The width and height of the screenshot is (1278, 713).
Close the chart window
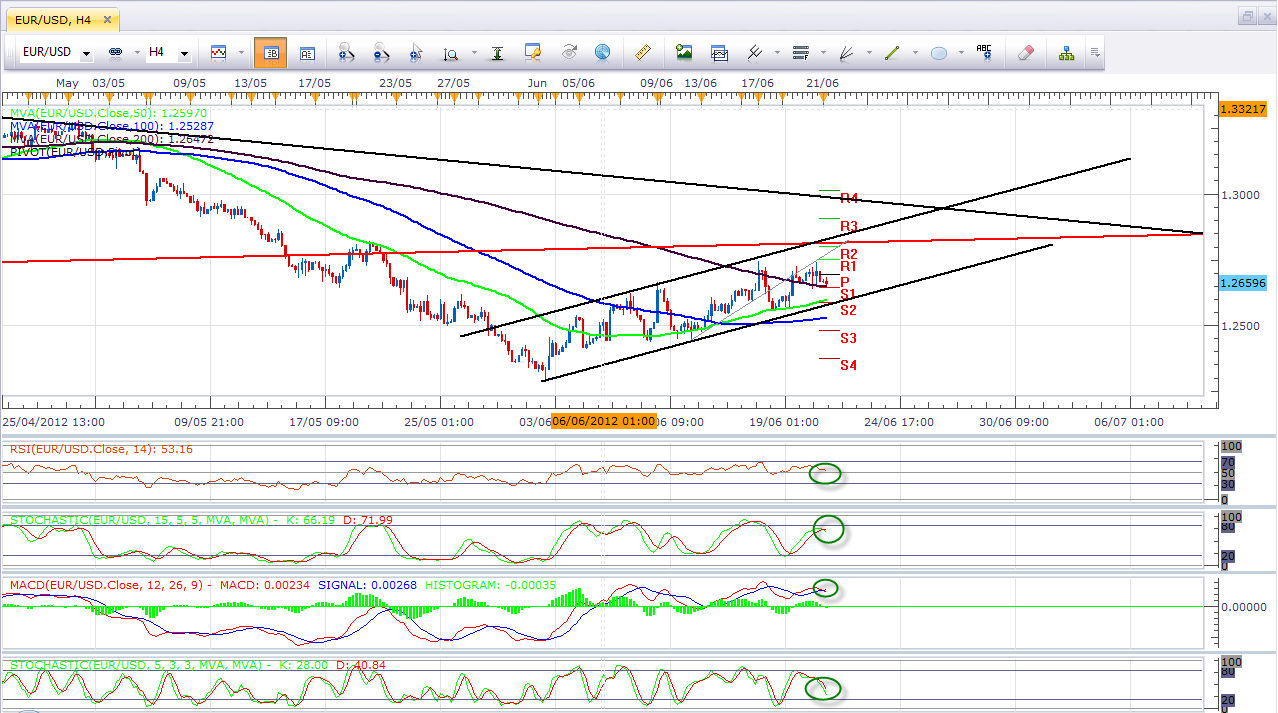(1265, 16)
